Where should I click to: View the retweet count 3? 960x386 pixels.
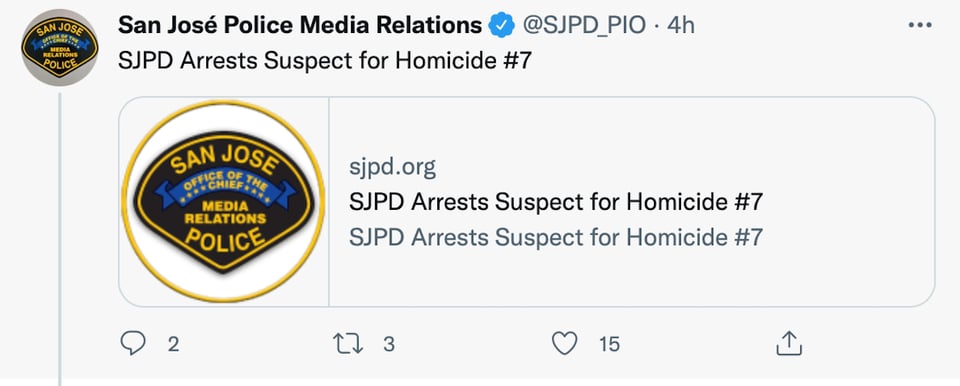click(x=389, y=344)
